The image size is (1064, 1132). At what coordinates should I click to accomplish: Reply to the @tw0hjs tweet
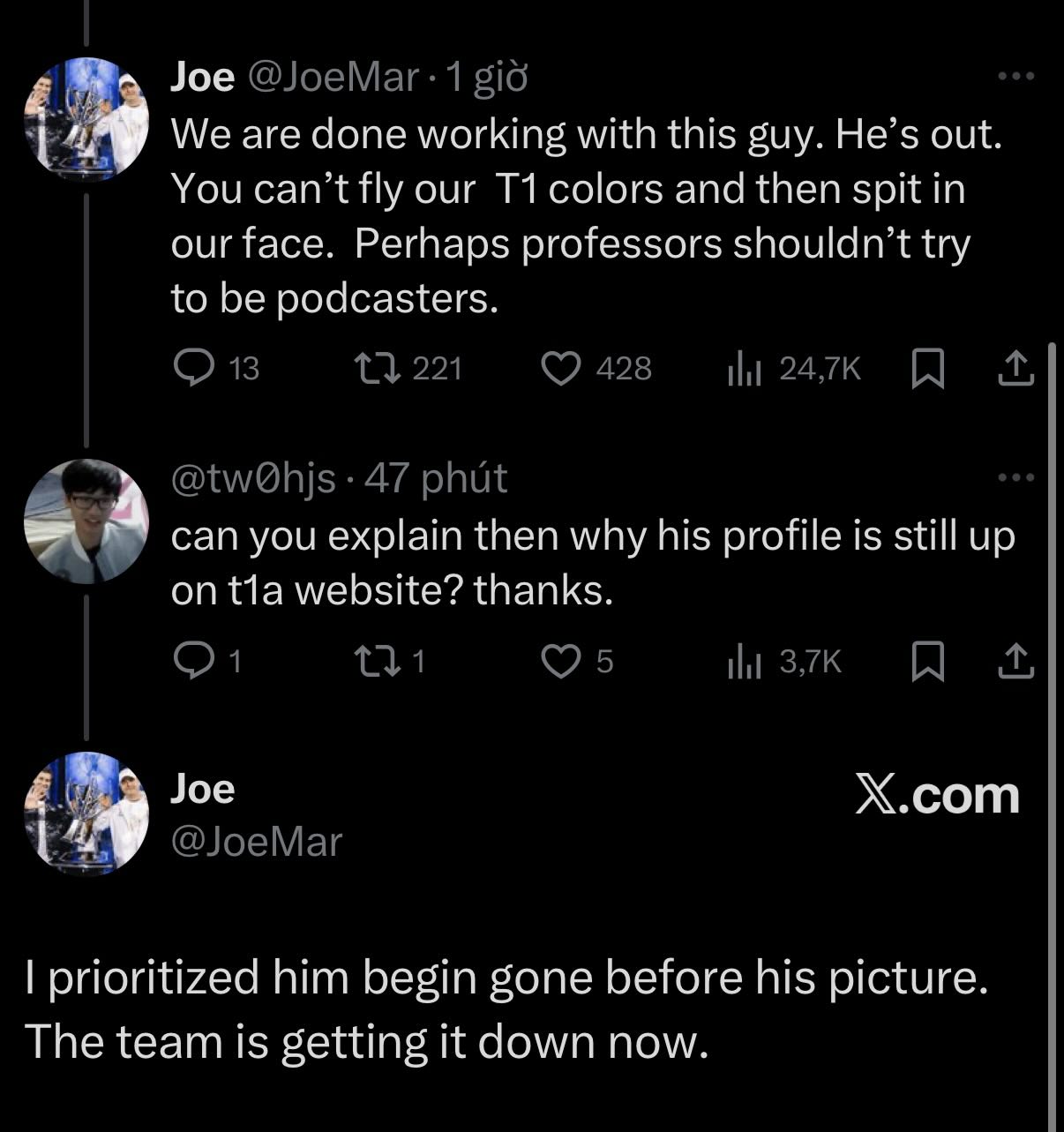190,660
